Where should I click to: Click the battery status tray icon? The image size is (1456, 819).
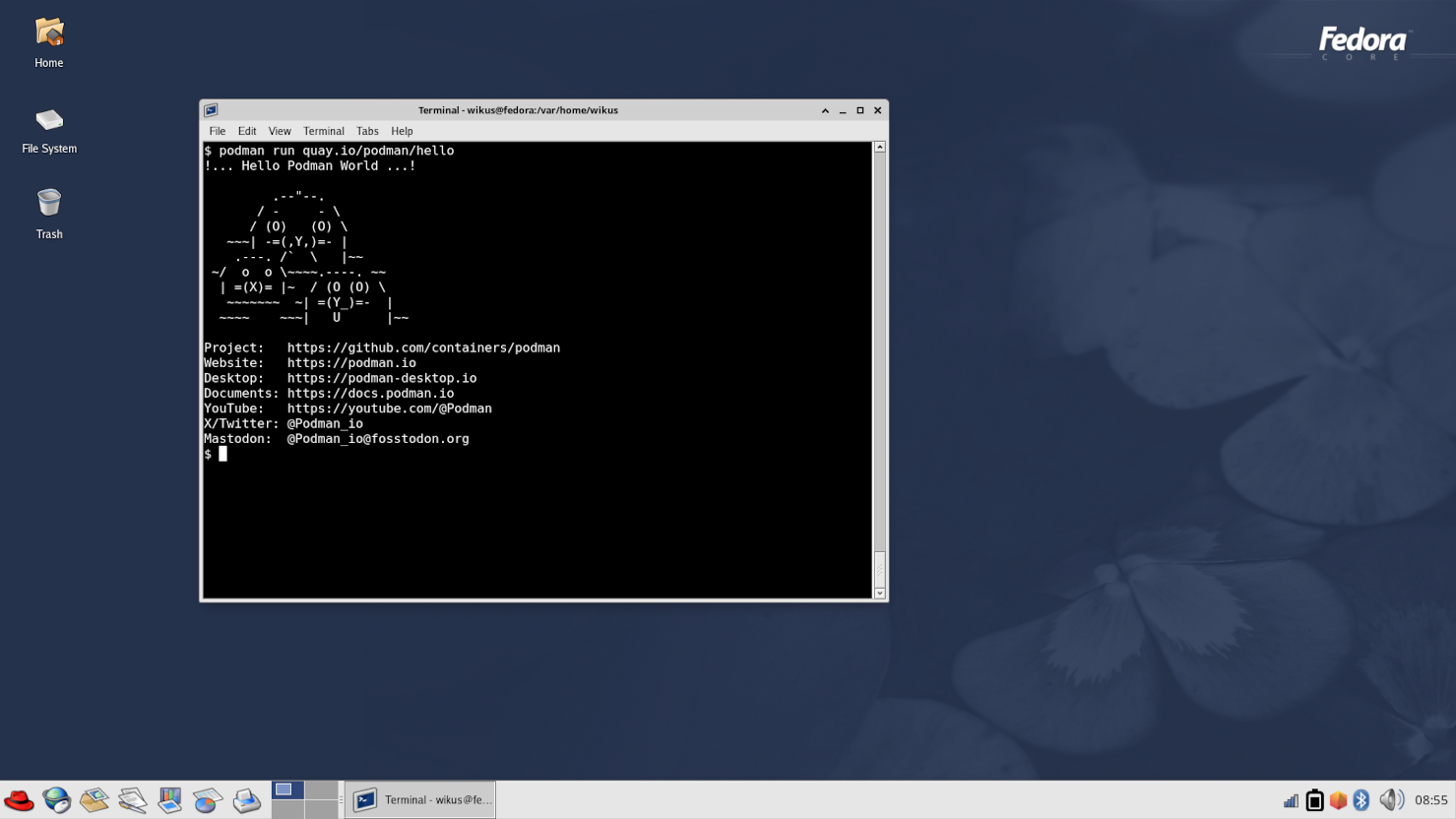click(1314, 800)
